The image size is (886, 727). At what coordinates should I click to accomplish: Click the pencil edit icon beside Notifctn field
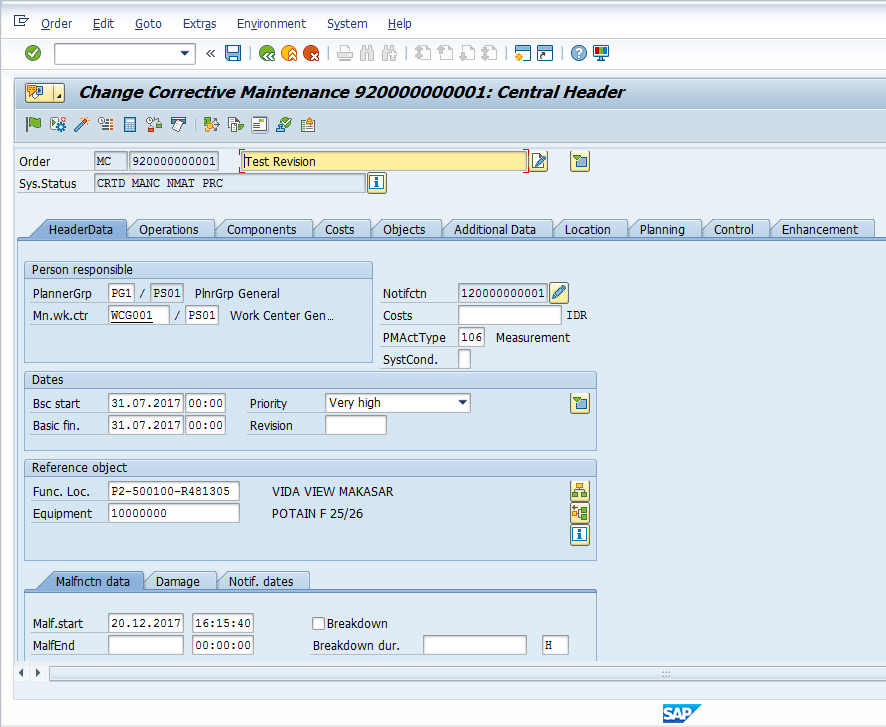[x=558, y=293]
